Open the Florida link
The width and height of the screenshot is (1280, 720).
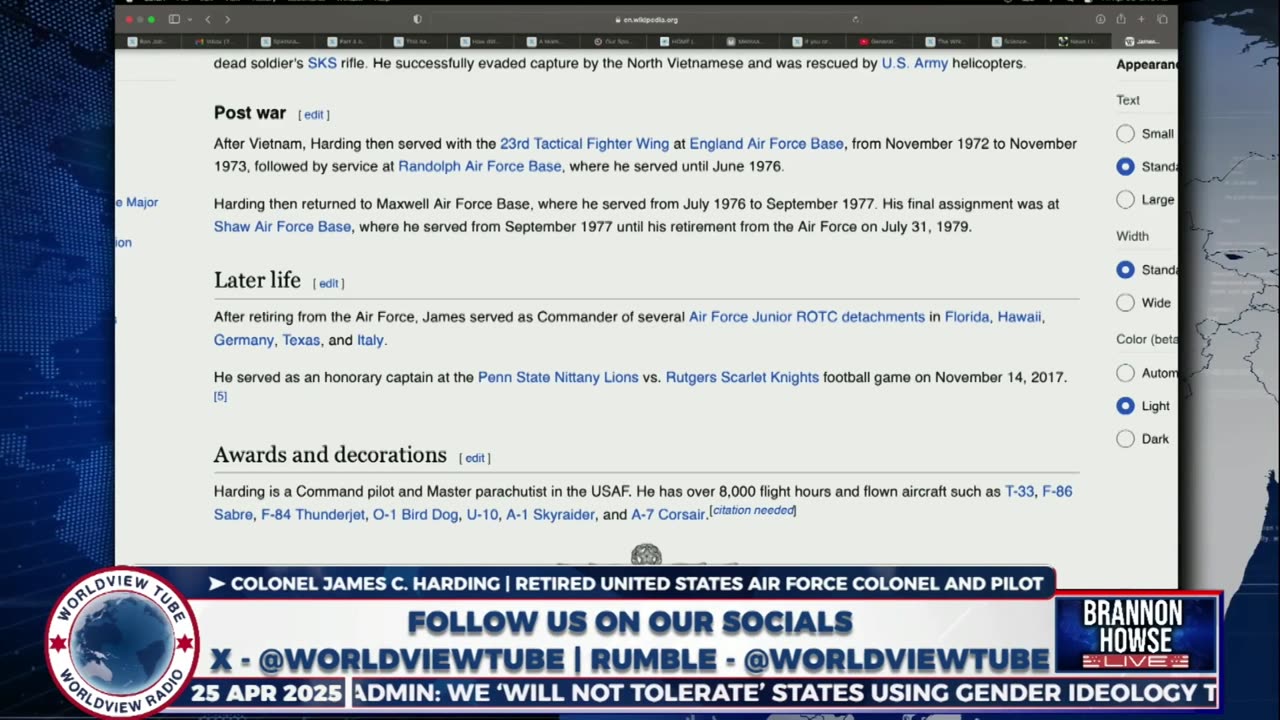tap(967, 317)
